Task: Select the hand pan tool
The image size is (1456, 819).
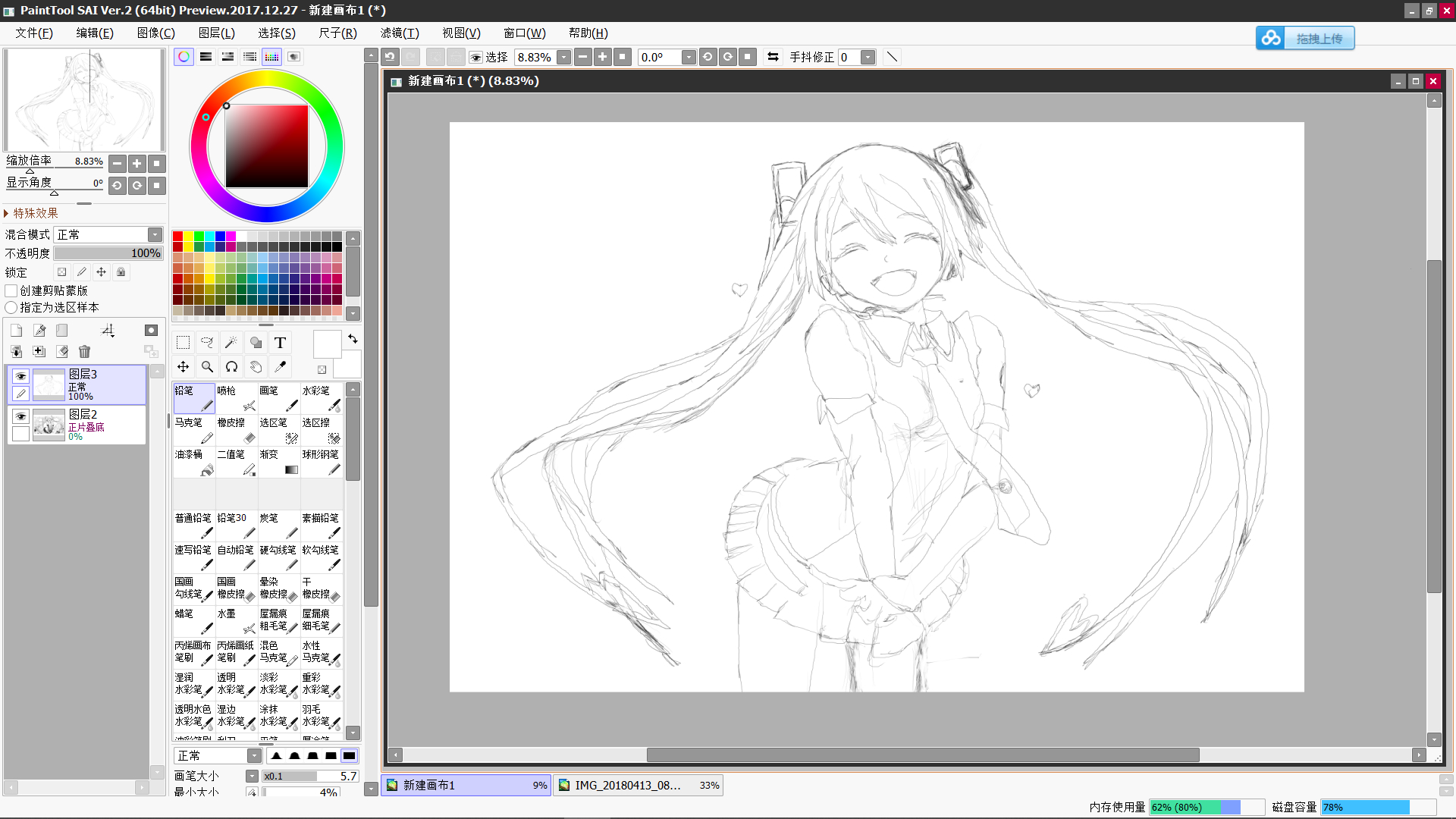Action: (x=256, y=367)
